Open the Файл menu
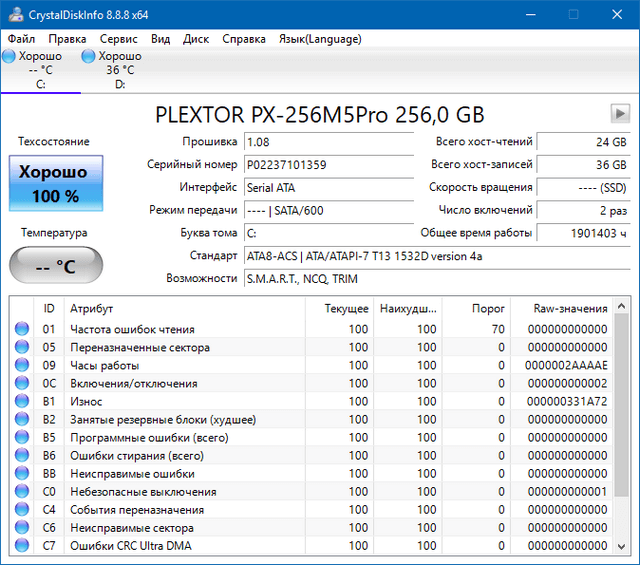The width and height of the screenshot is (640, 565). click(x=21, y=39)
